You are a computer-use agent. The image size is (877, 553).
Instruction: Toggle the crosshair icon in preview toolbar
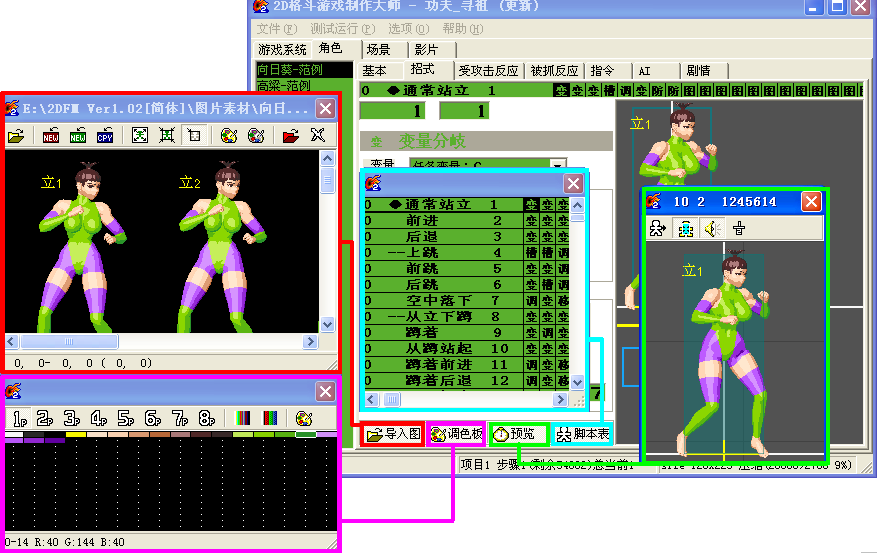click(739, 229)
